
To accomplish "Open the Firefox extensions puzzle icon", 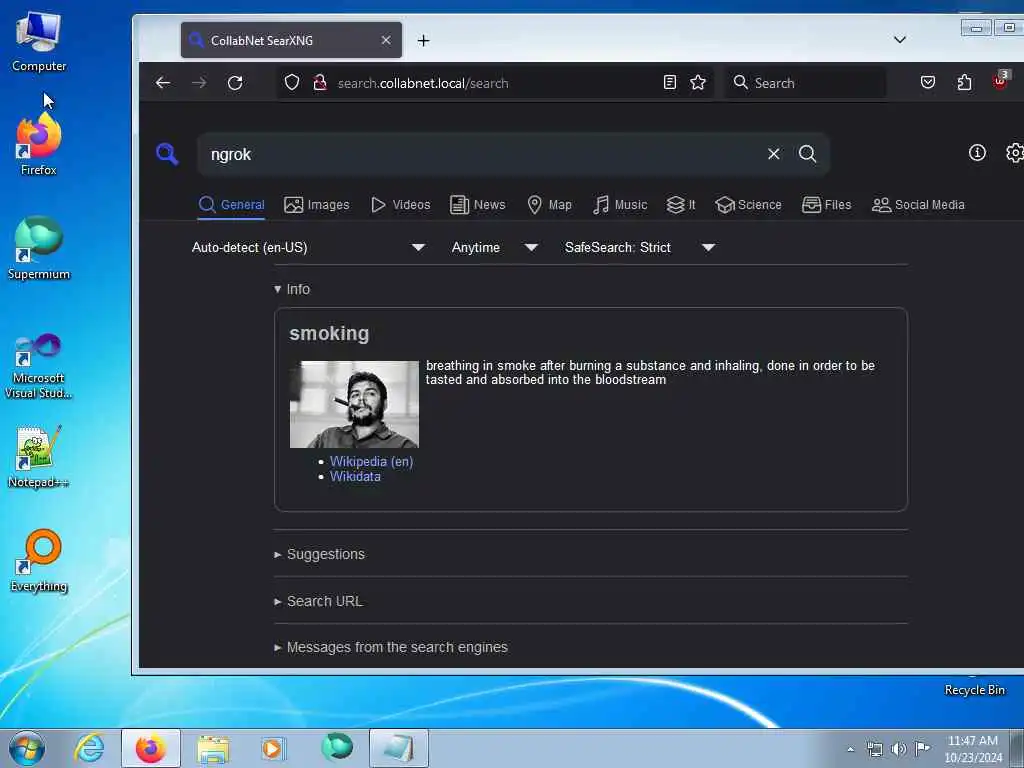I will (964, 82).
